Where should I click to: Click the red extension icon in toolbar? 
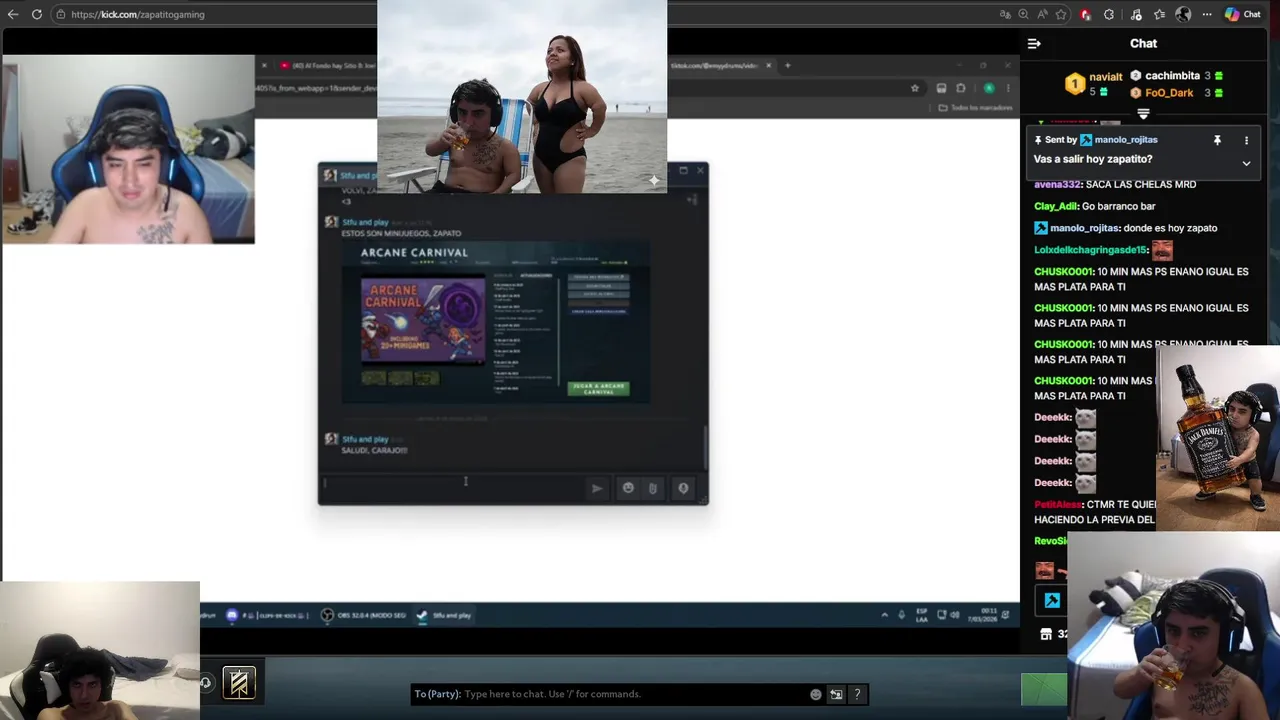[x=1085, y=14]
